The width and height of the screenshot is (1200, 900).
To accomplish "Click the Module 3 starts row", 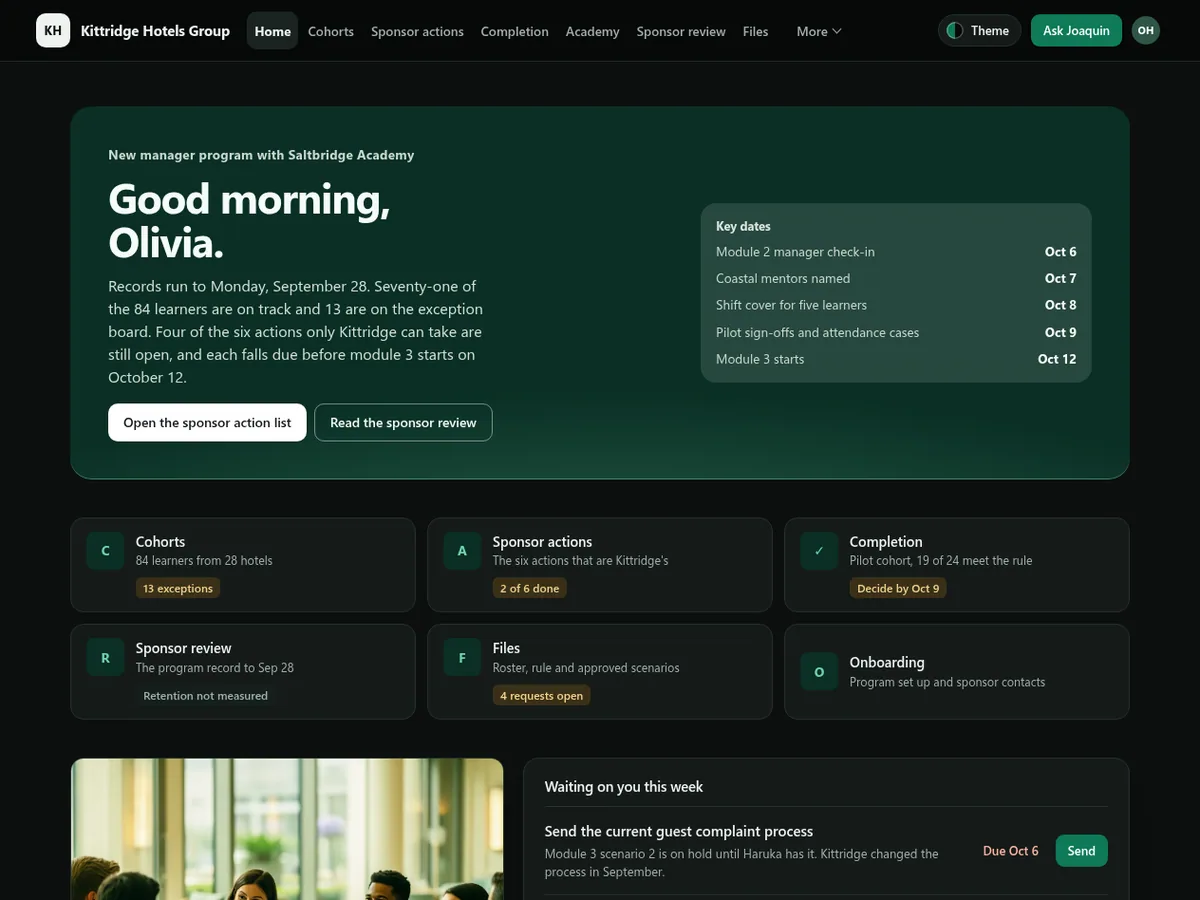I will click(896, 359).
